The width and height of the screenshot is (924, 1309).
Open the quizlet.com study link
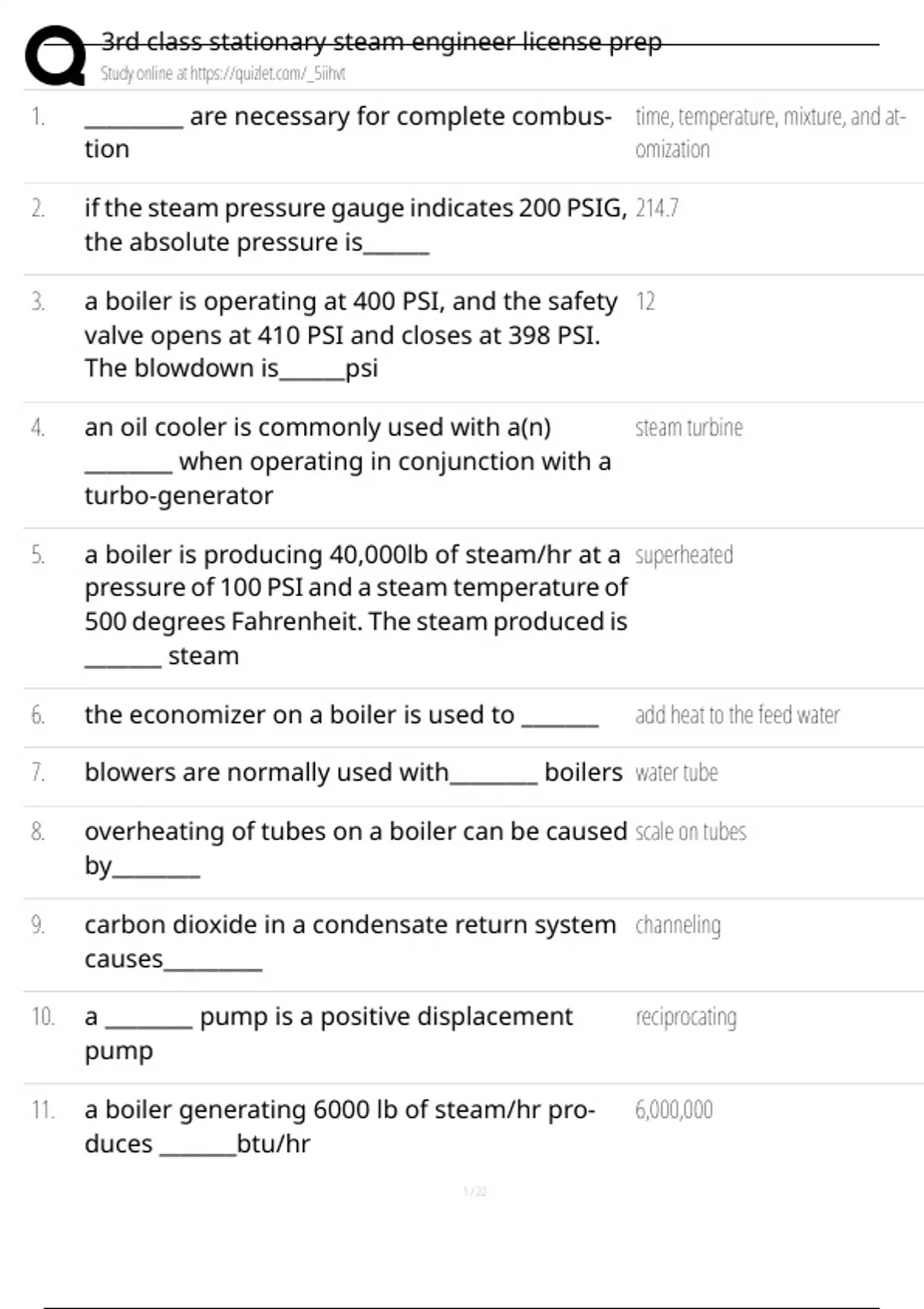(x=223, y=74)
